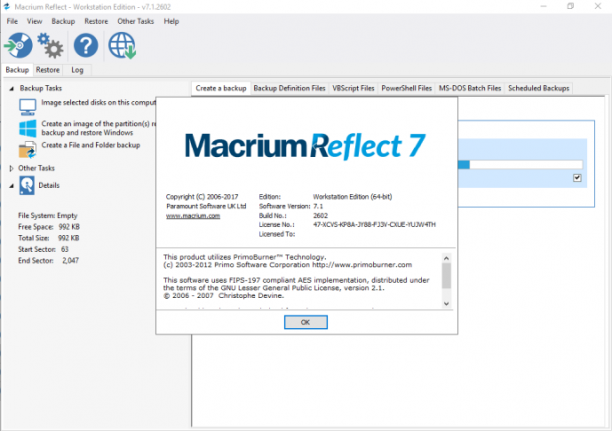The height and width of the screenshot is (431, 612).
Task: Click the End Sector 2,047 value
Action: click(x=70, y=260)
